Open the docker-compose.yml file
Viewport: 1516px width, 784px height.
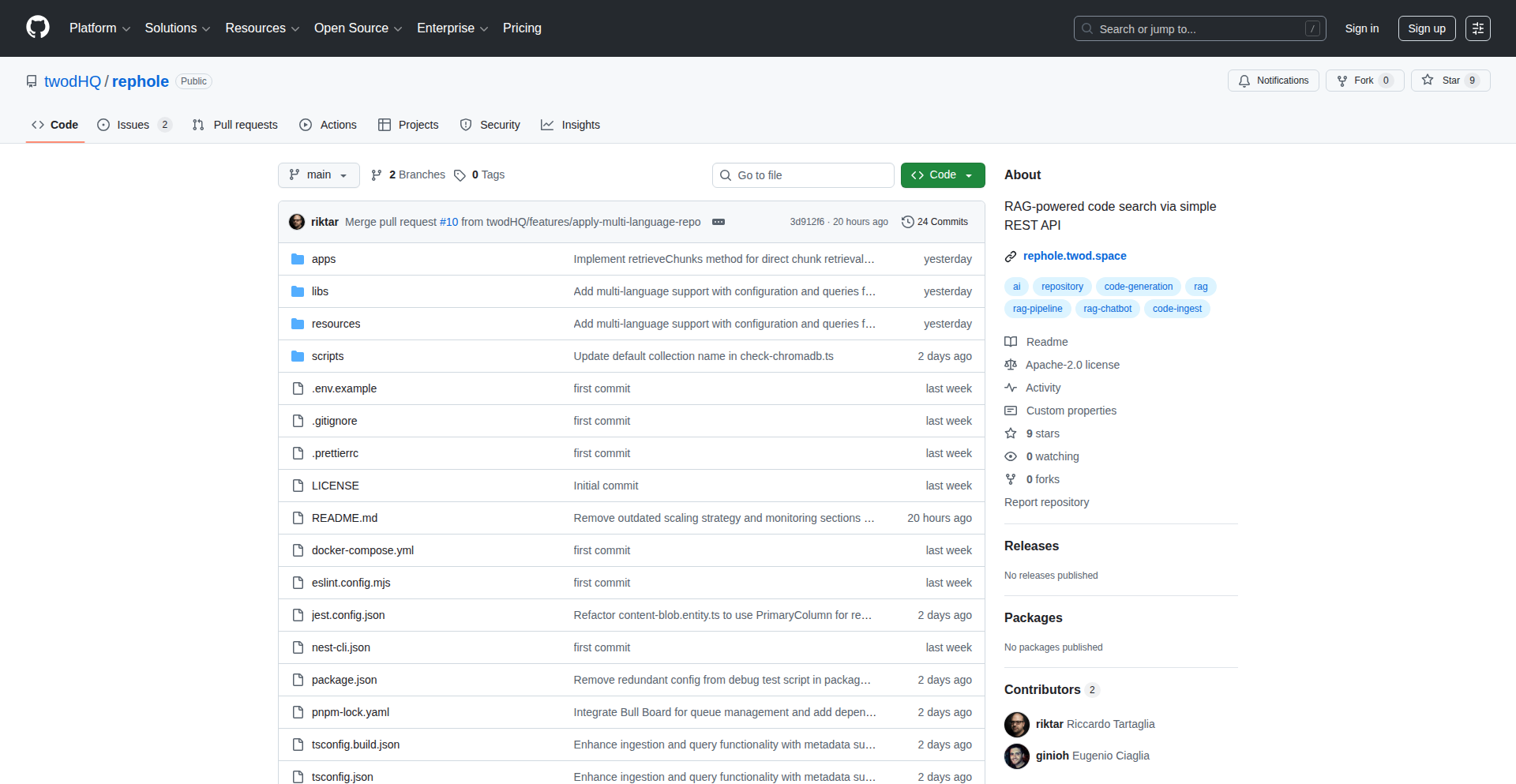pos(362,550)
